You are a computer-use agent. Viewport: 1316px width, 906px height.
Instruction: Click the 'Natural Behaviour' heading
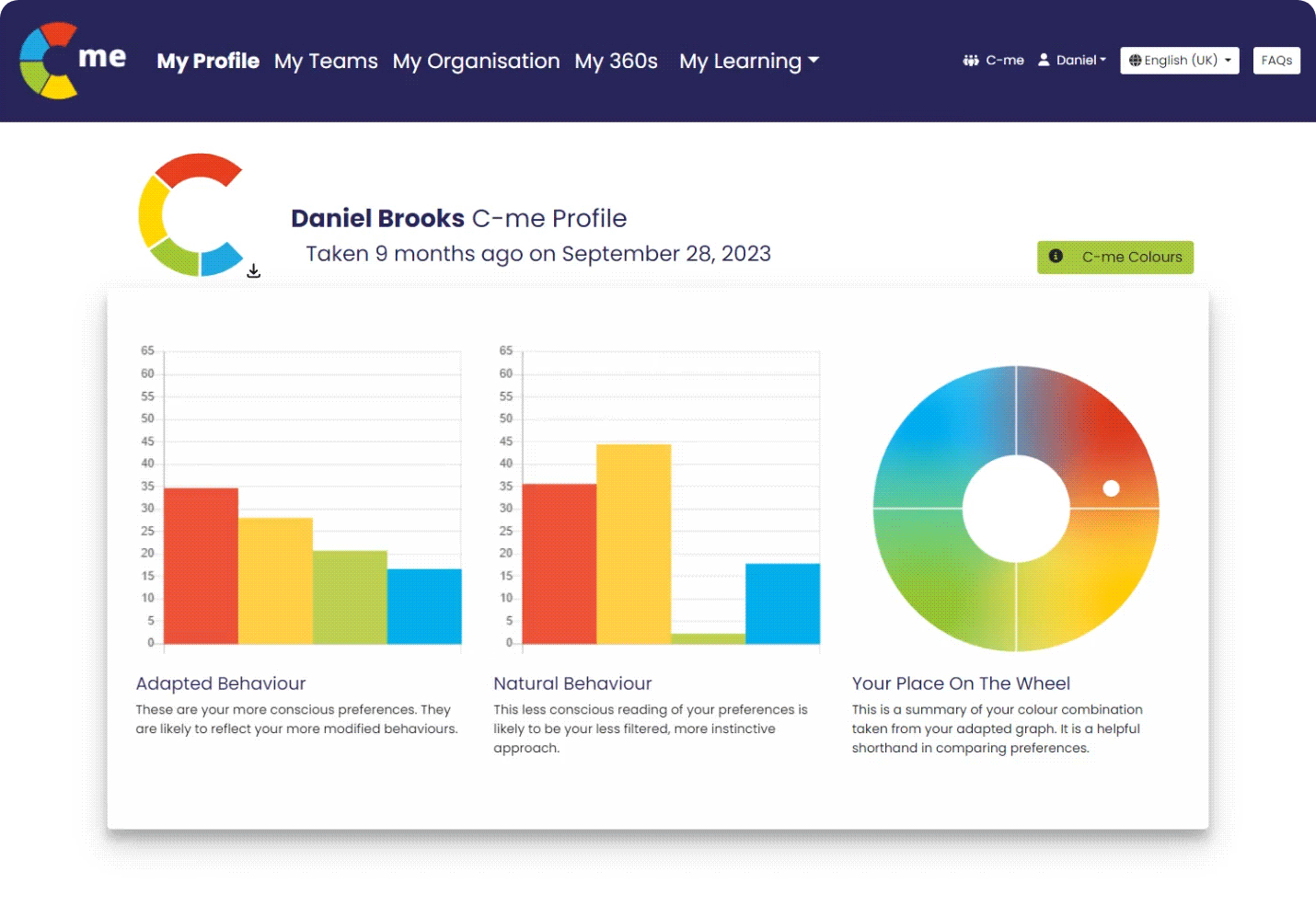(572, 683)
